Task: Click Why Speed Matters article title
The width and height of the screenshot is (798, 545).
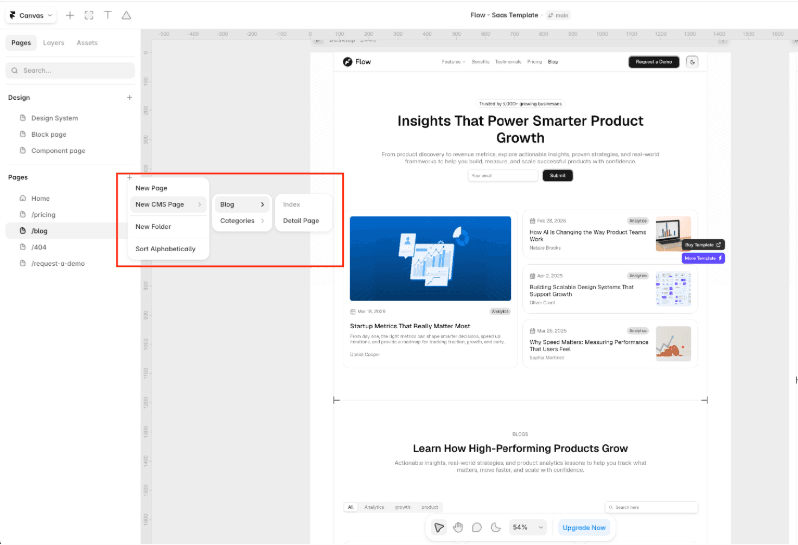Action: tap(588, 346)
